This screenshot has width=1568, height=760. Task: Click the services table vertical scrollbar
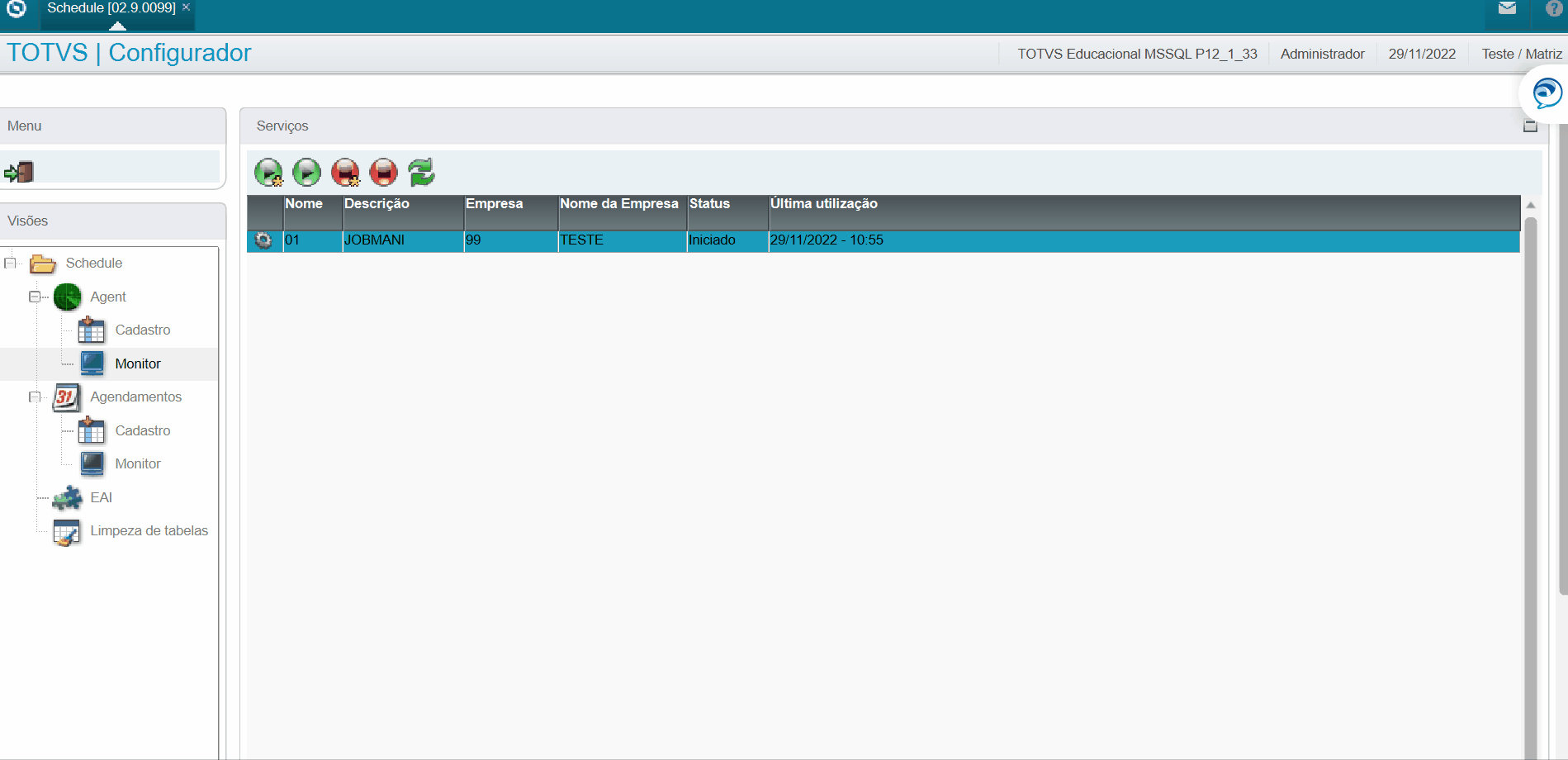1530,487
